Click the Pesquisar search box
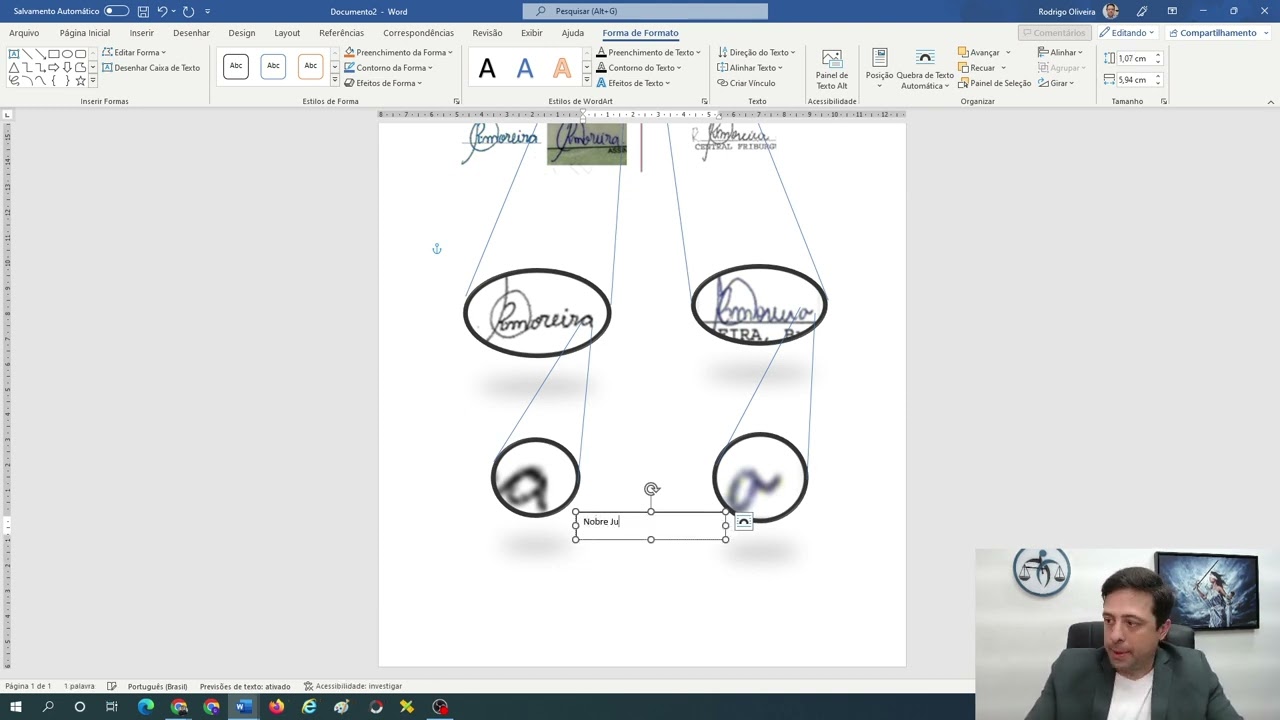 (645, 11)
